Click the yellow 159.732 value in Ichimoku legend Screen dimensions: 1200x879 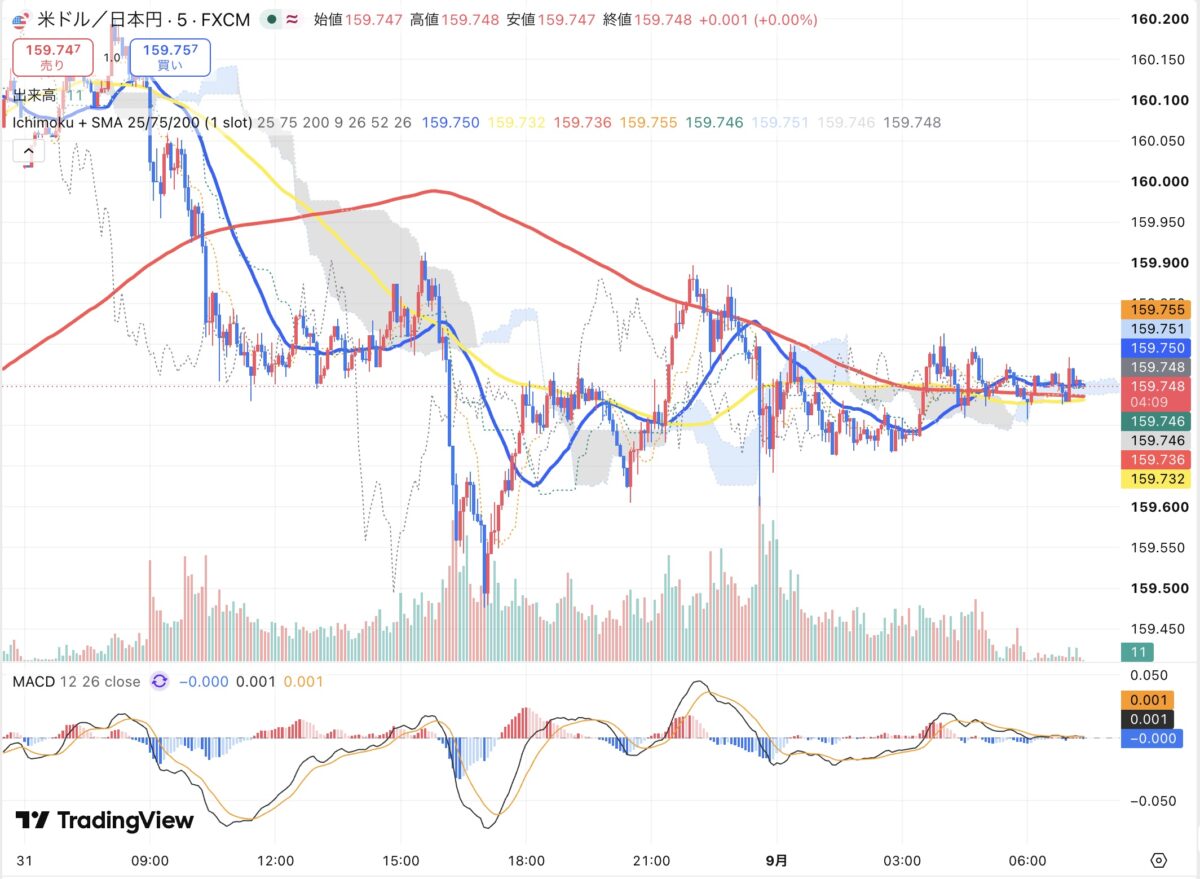click(x=517, y=122)
